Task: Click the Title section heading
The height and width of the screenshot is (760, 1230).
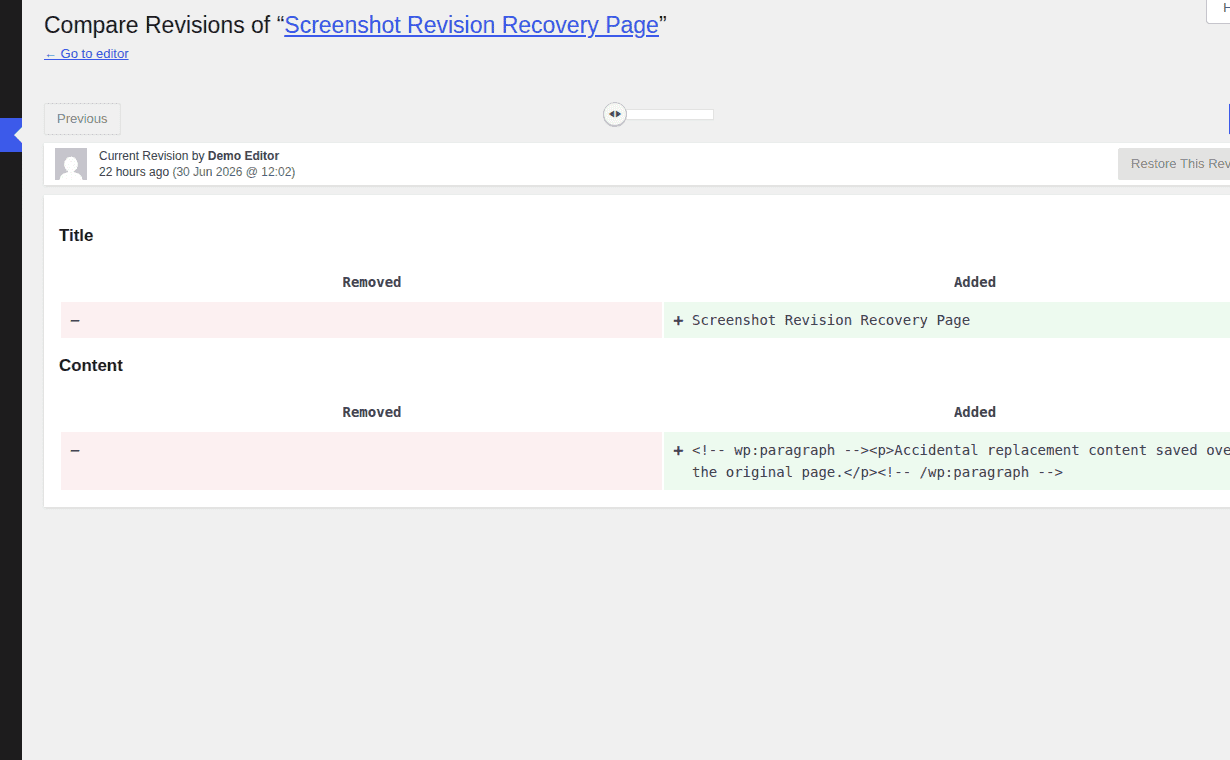Action: point(76,236)
